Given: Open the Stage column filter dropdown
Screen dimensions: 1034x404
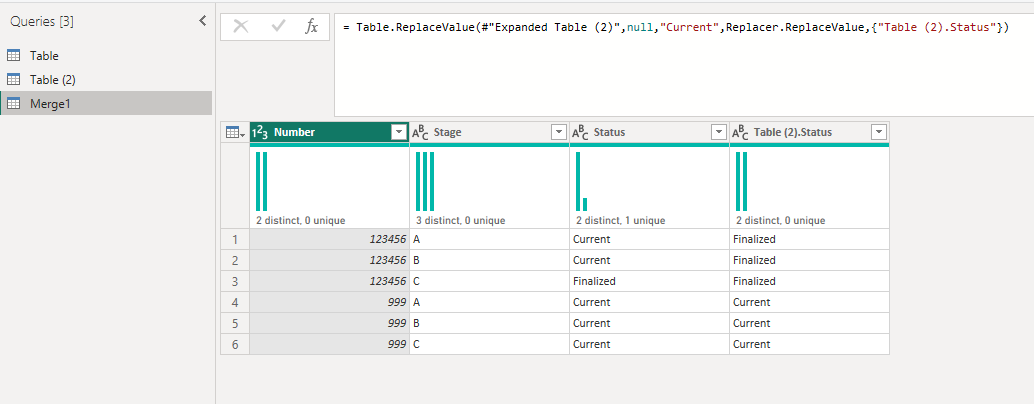Looking at the screenshot, I should (x=559, y=132).
